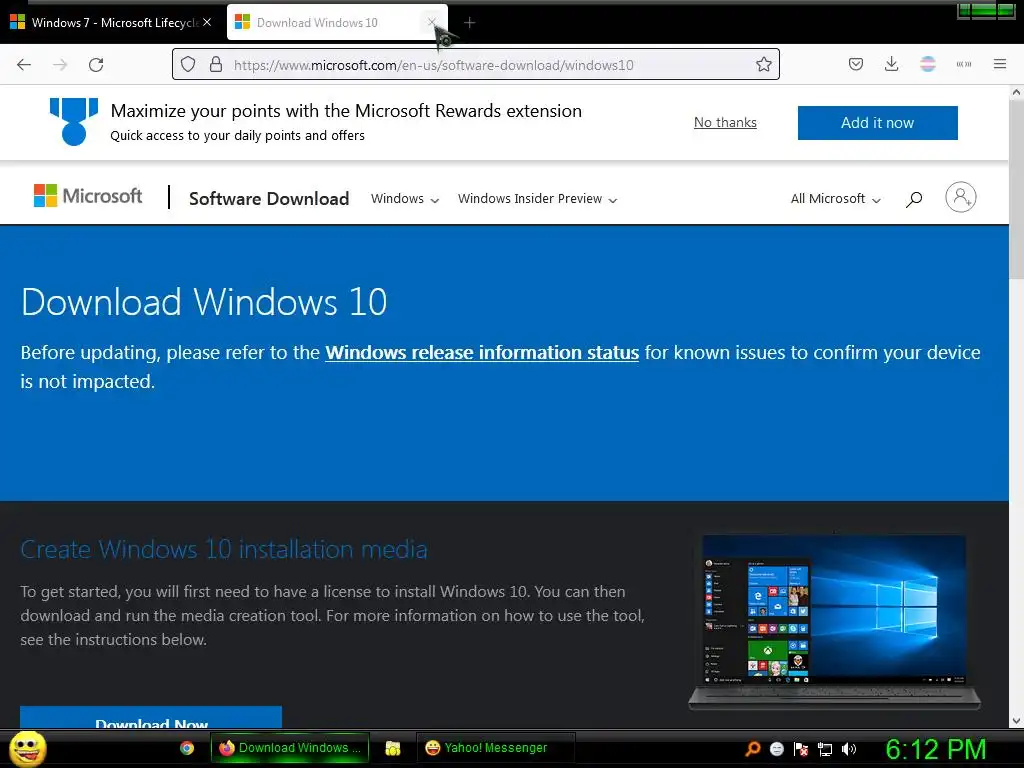Image resolution: width=1024 pixels, height=768 pixels.
Task: Open Yahoo! Messenger from the taskbar
Action: pyautogui.click(x=495, y=748)
